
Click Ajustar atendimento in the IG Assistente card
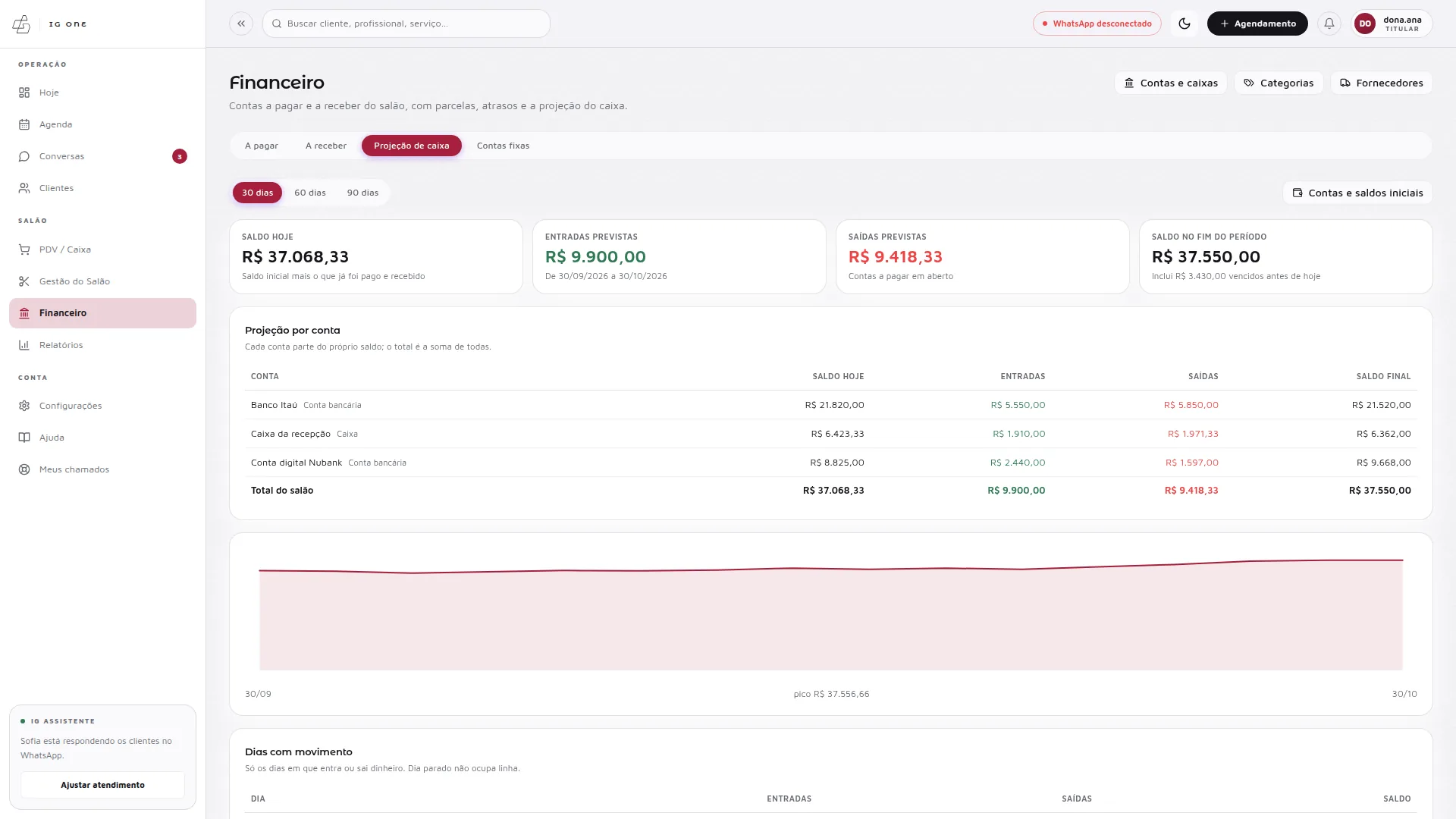click(102, 785)
